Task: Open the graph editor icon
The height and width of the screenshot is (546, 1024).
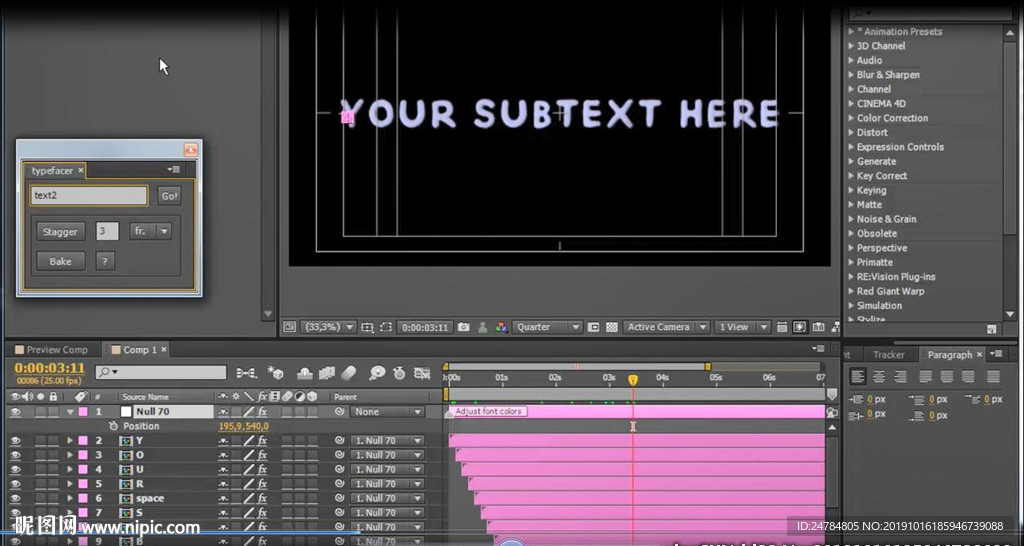Action: click(422, 374)
